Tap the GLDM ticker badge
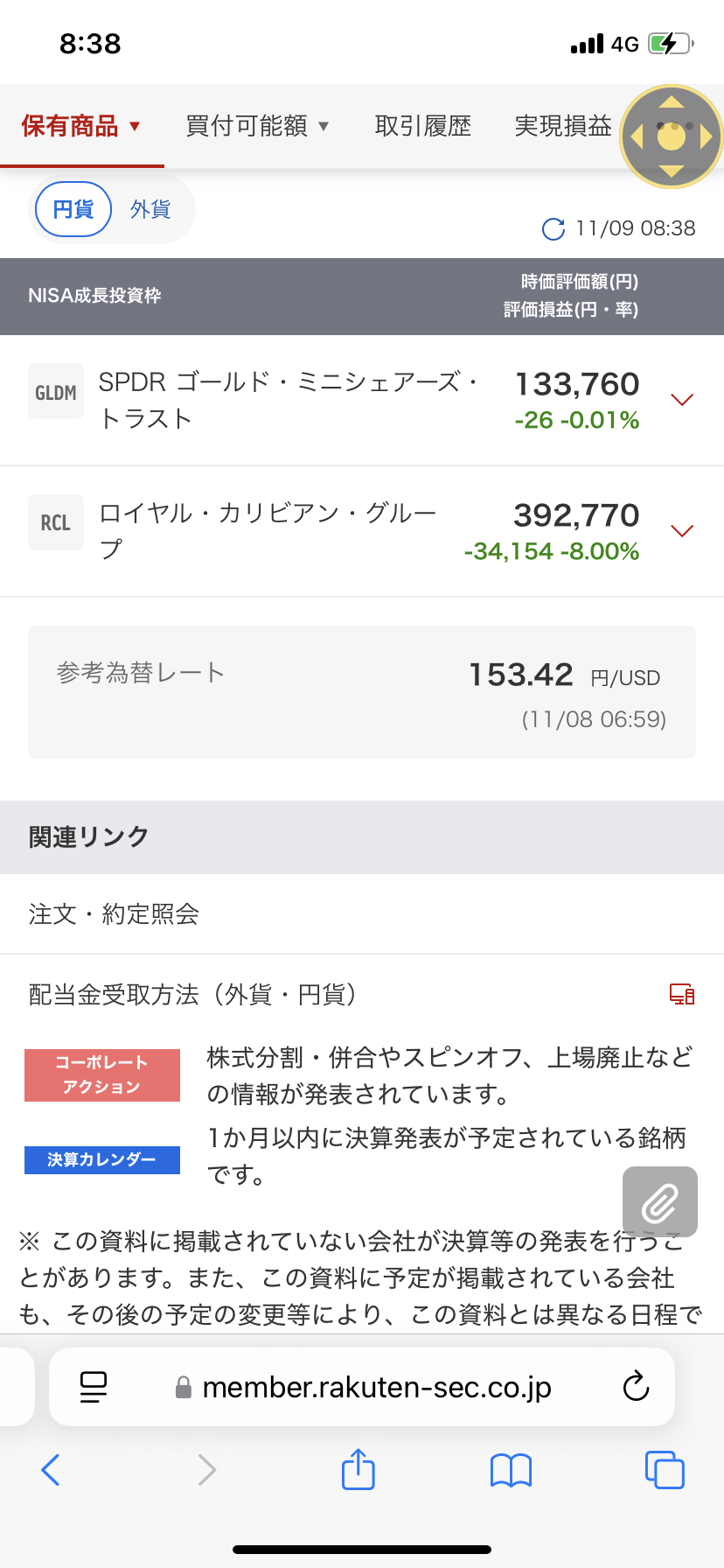The width and height of the screenshot is (724, 1568). pos(56,392)
